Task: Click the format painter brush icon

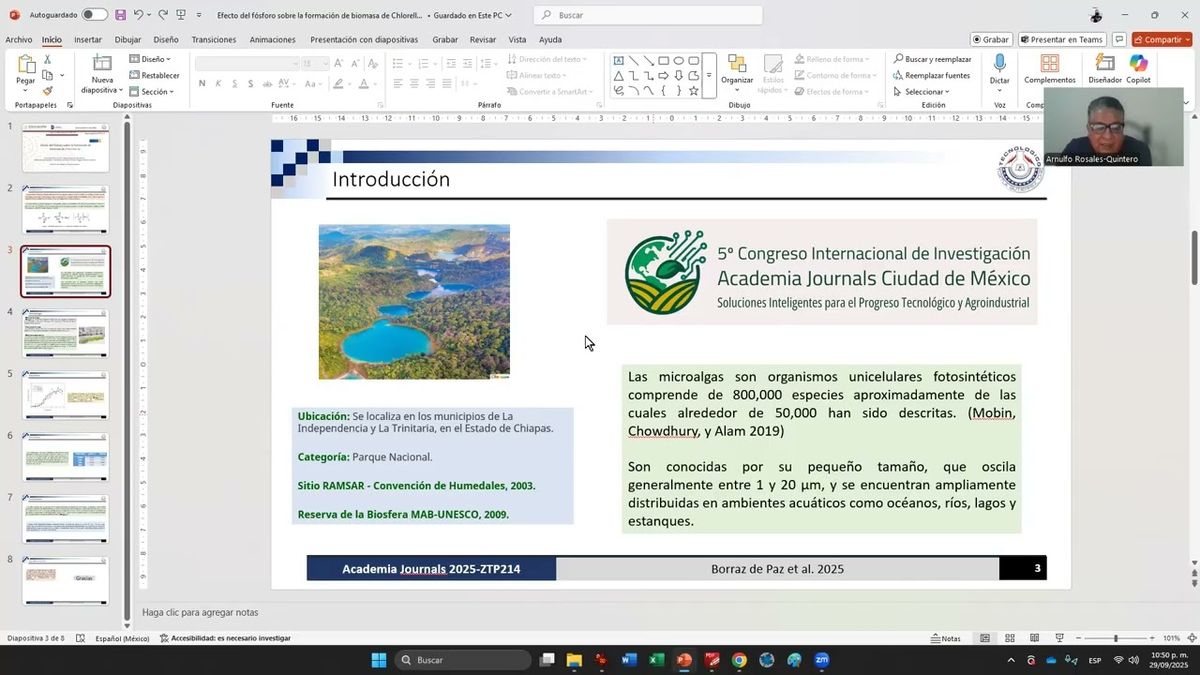Action: [x=47, y=91]
